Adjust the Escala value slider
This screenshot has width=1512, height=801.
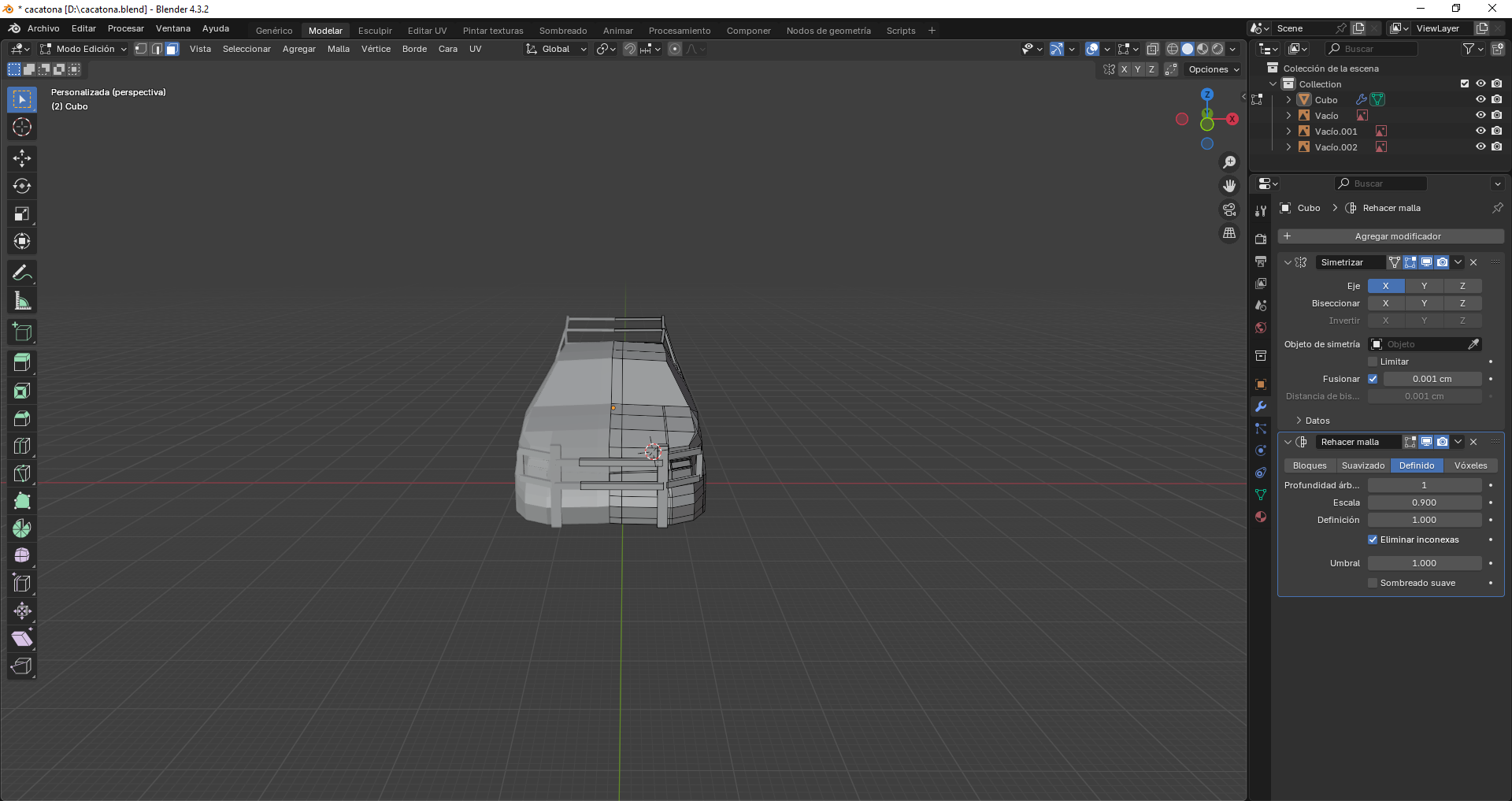tap(1425, 502)
